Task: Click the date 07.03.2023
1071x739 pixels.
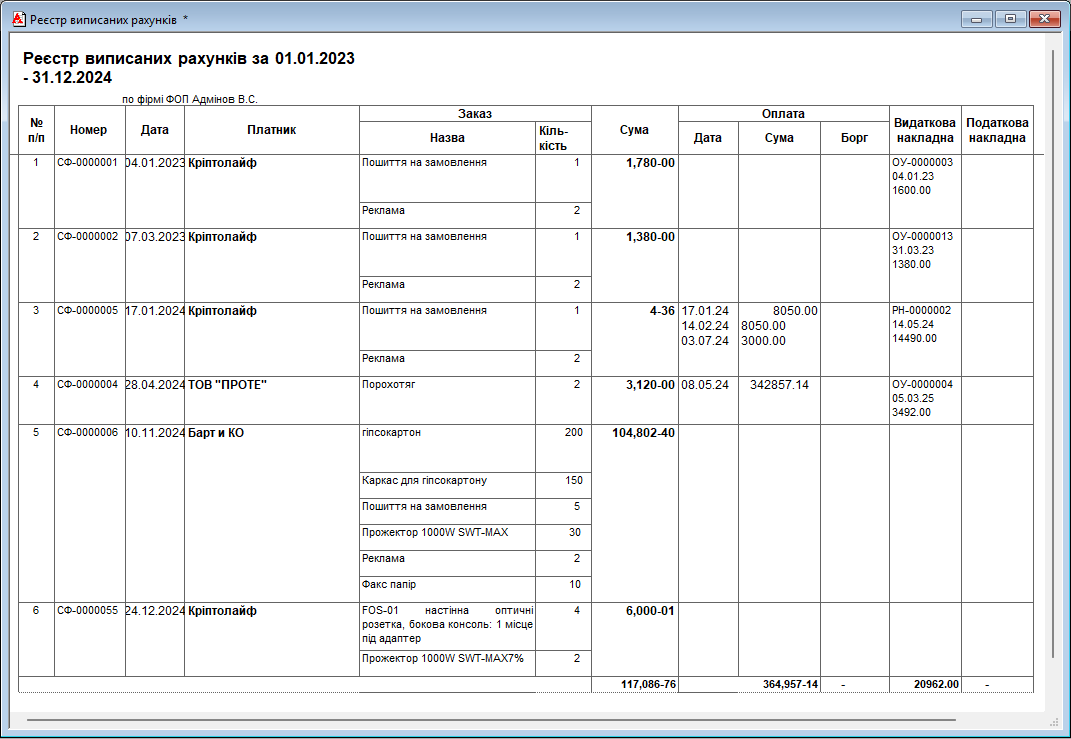Action: (155, 236)
